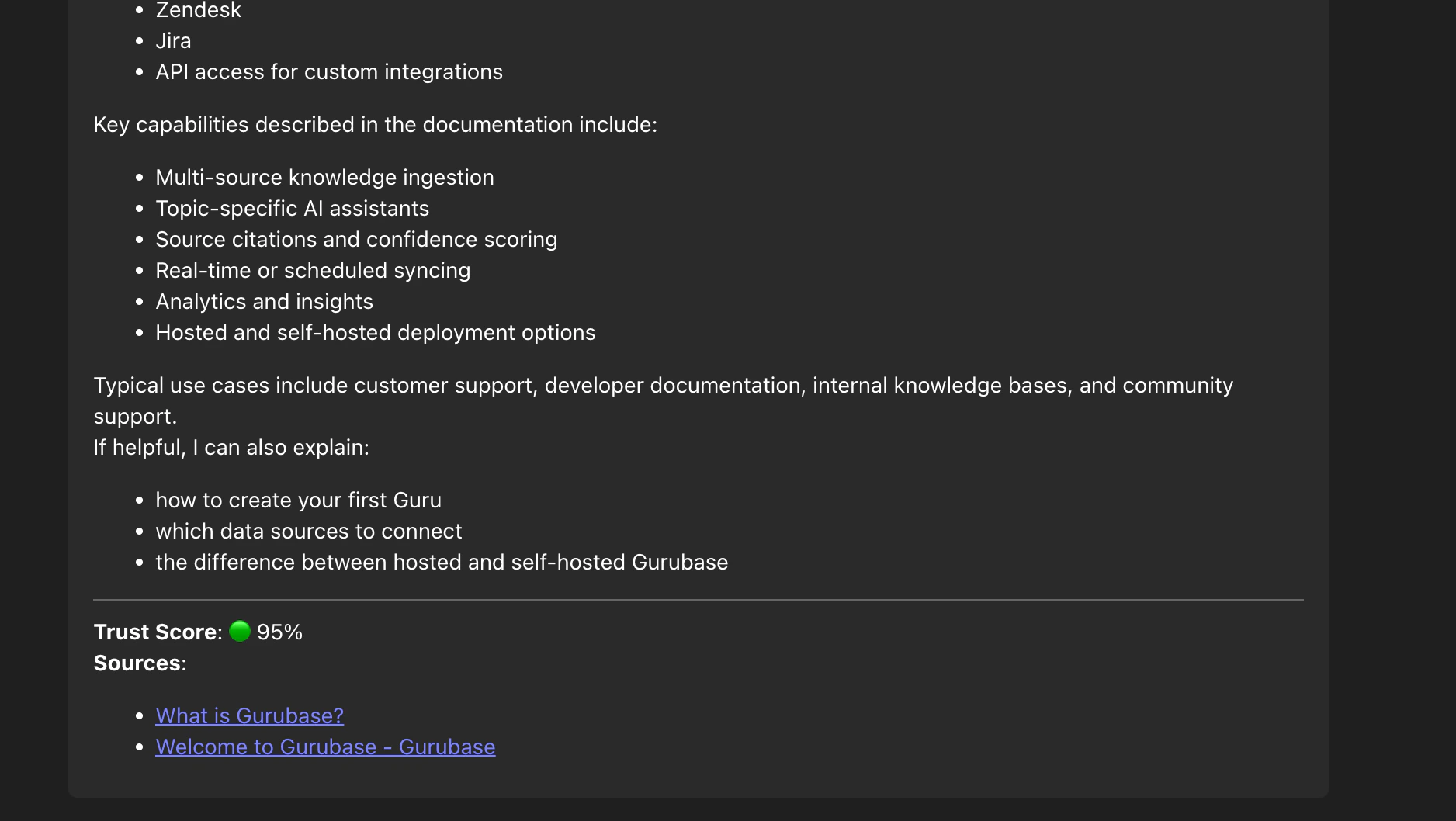Screen dimensions: 1456x821
Task: Click the green Trust Score indicator dot
Action: pyautogui.click(x=240, y=631)
